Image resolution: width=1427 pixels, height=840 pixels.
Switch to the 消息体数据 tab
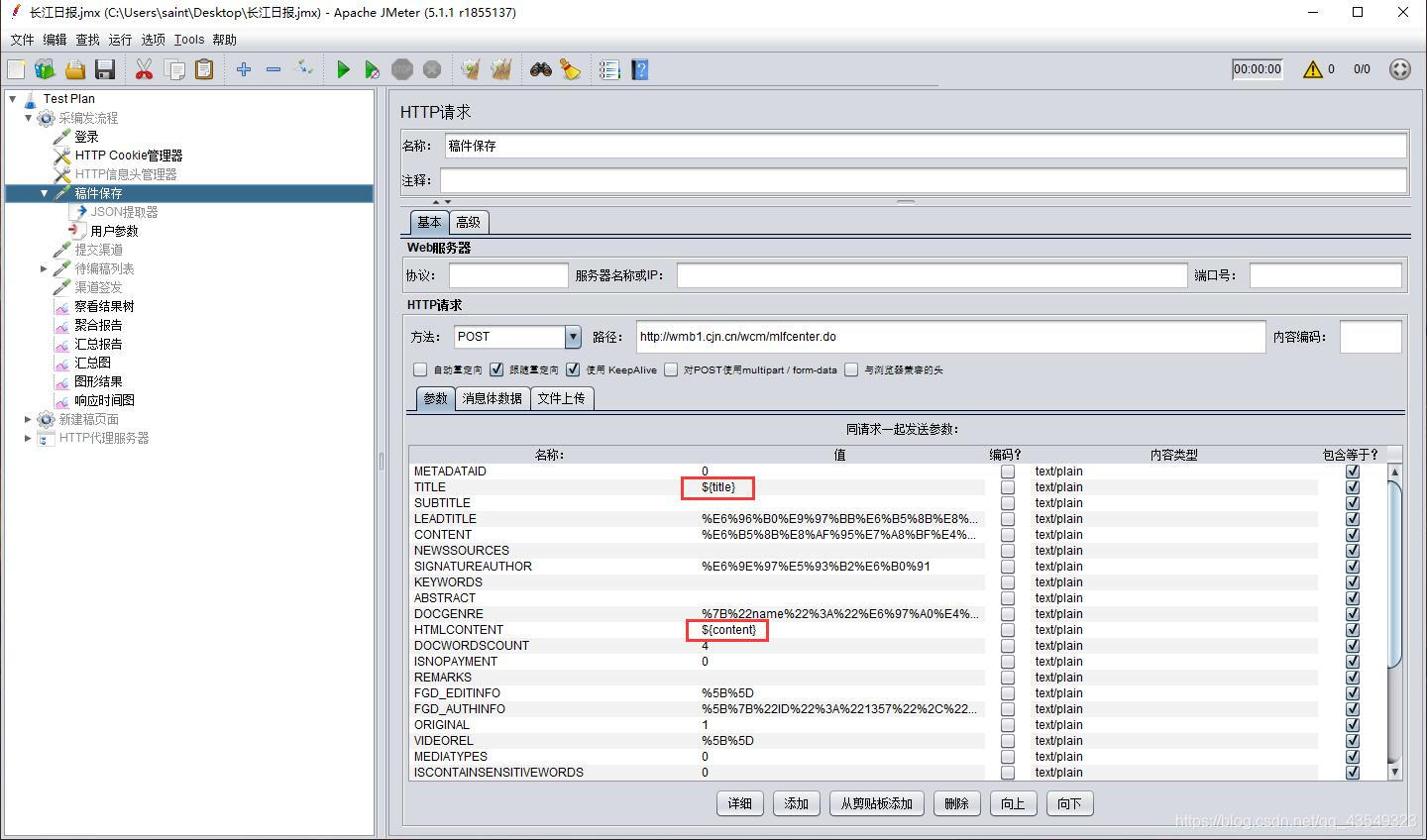click(x=493, y=398)
